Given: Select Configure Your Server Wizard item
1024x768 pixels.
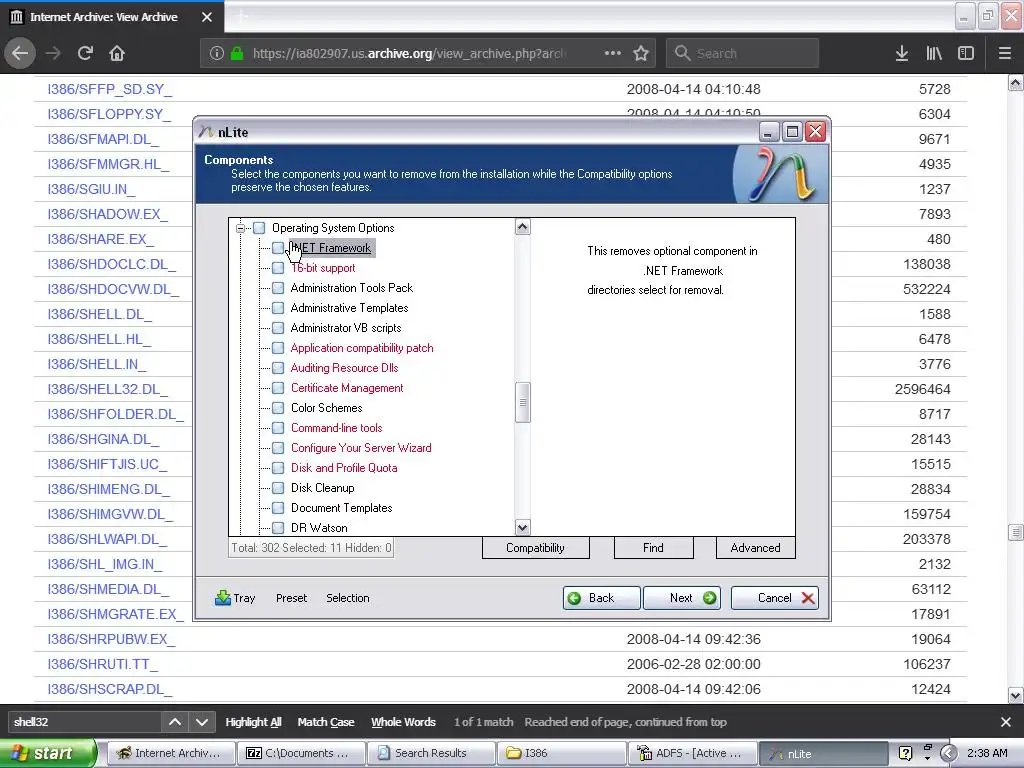Looking at the screenshot, I should coord(361,448).
